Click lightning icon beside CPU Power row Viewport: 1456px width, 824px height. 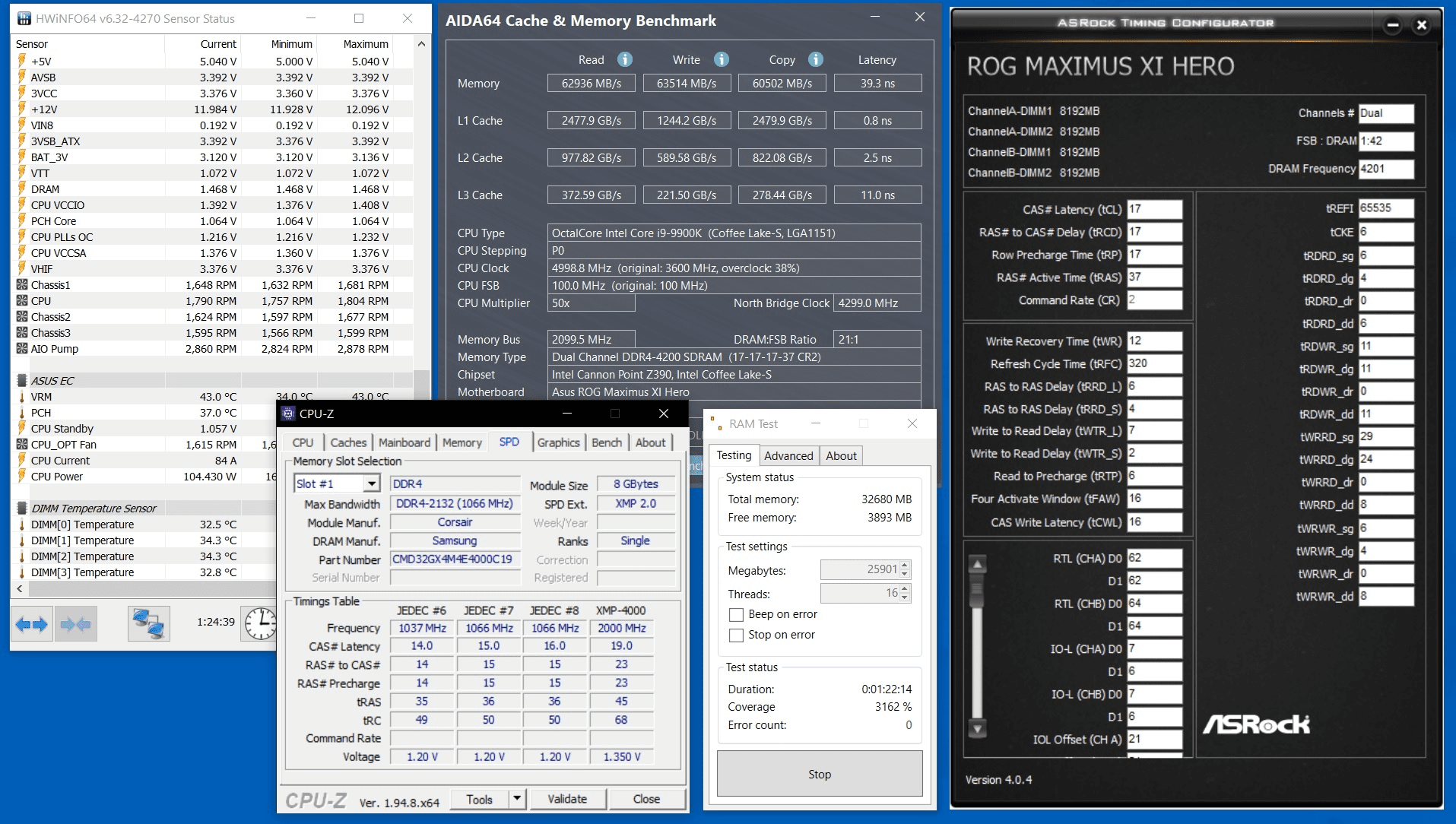click(x=22, y=476)
